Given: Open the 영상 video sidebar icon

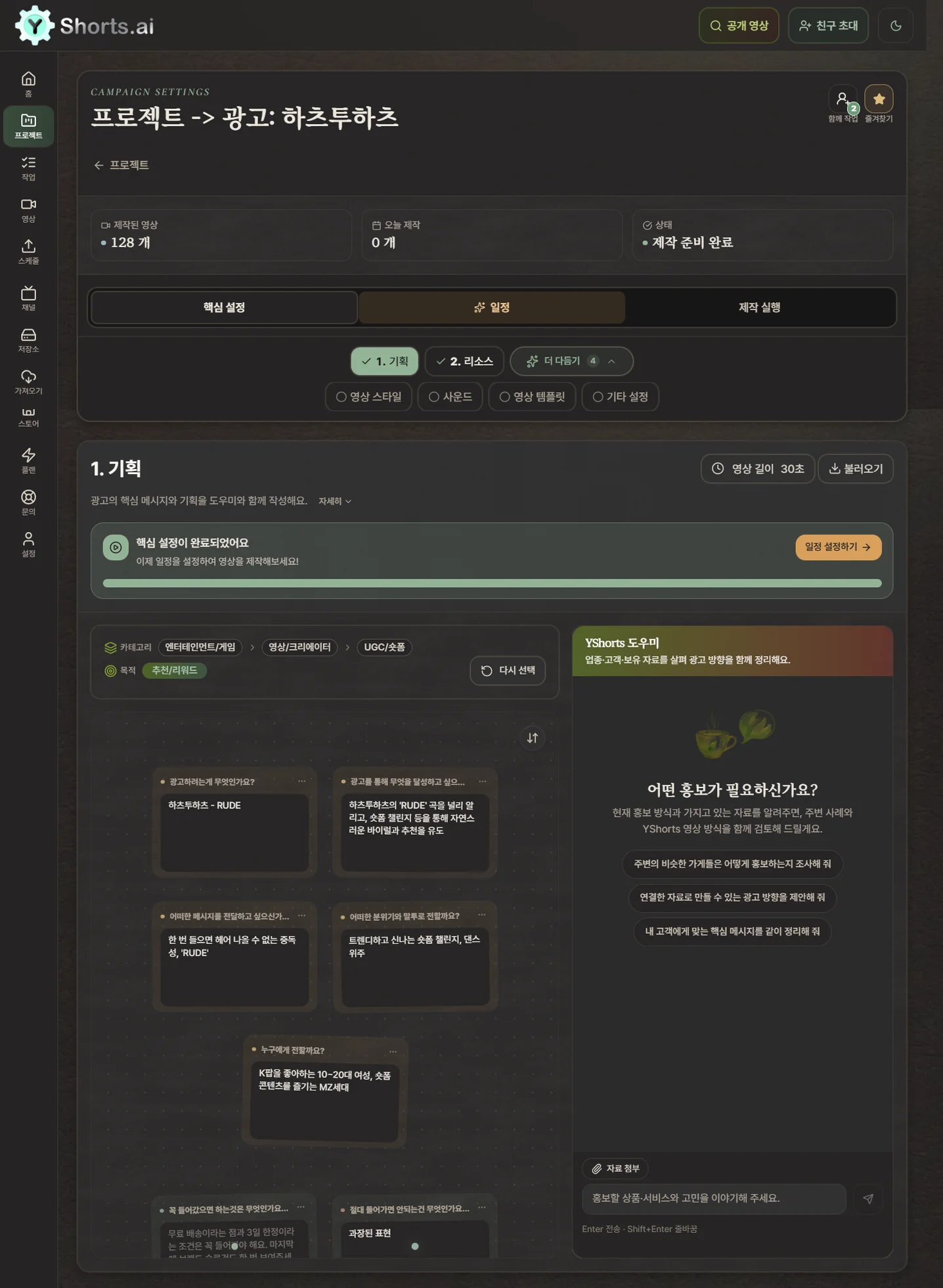Looking at the screenshot, I should coord(28,210).
